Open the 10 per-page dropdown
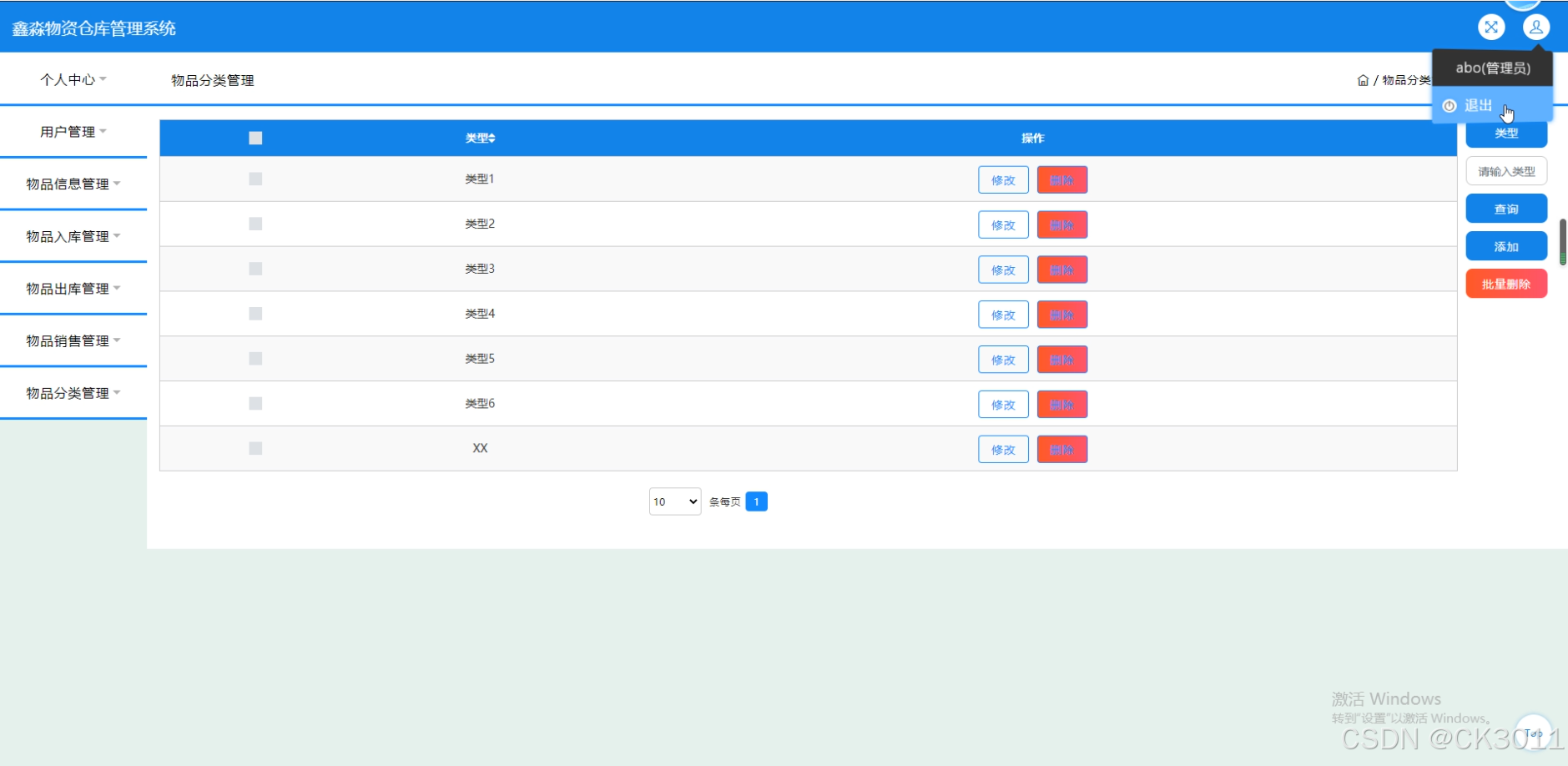Screen dimensions: 1568x766 pos(674,501)
